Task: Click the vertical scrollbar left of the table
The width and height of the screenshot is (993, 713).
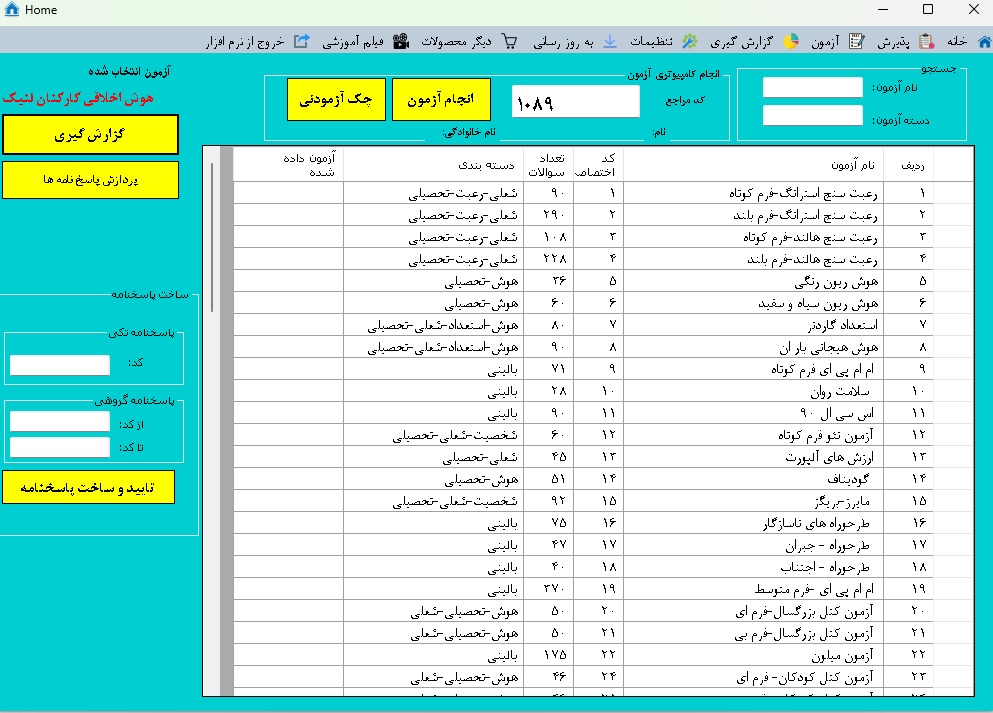Action: [212, 250]
